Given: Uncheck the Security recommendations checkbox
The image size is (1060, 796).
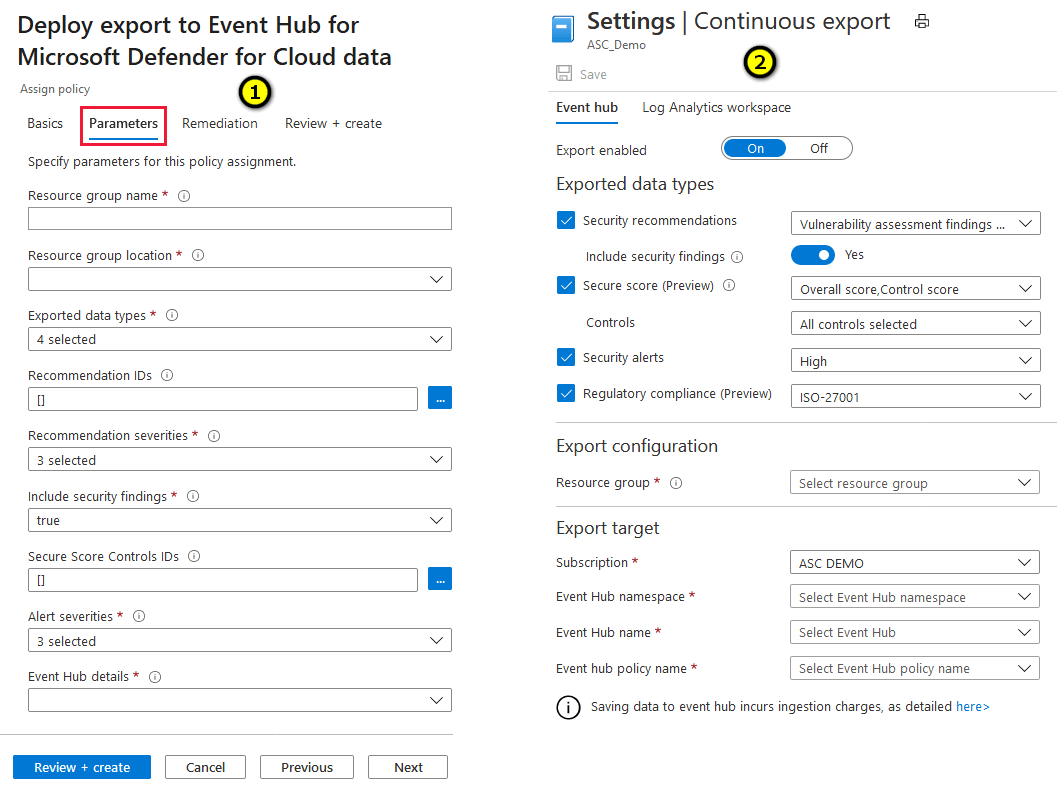Looking at the screenshot, I should 566,221.
